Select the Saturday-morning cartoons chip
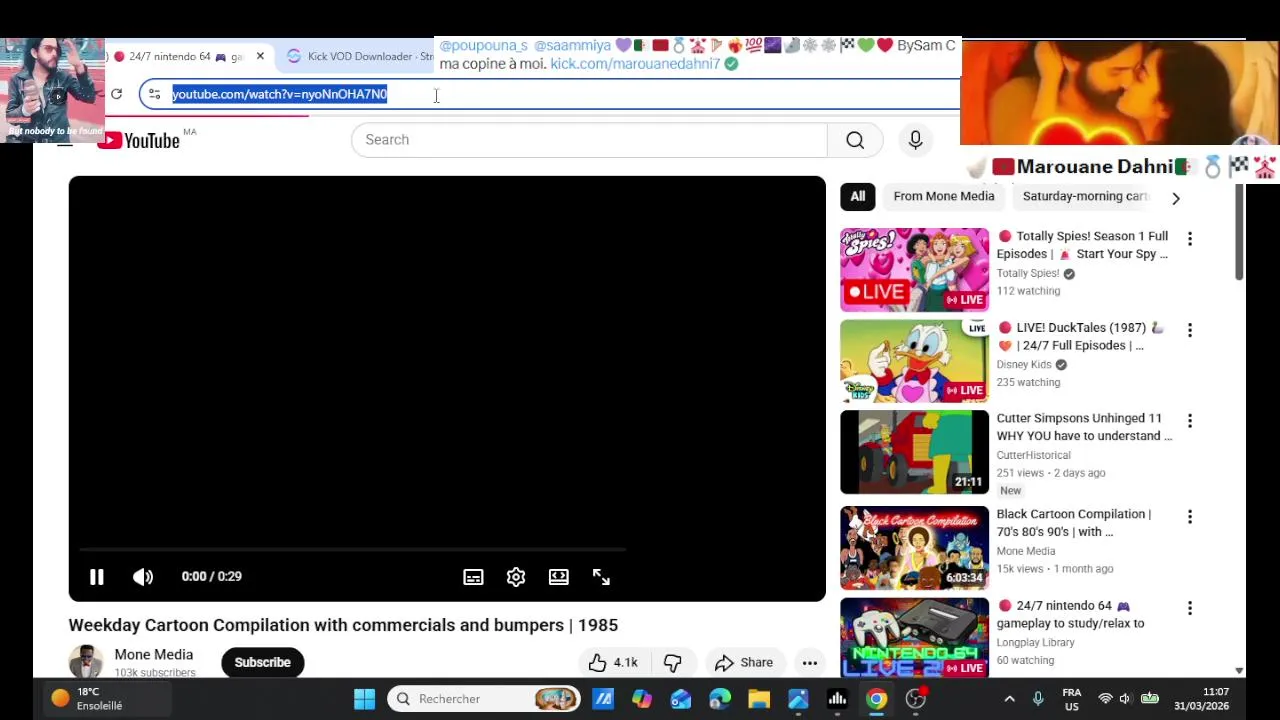 click(1085, 196)
